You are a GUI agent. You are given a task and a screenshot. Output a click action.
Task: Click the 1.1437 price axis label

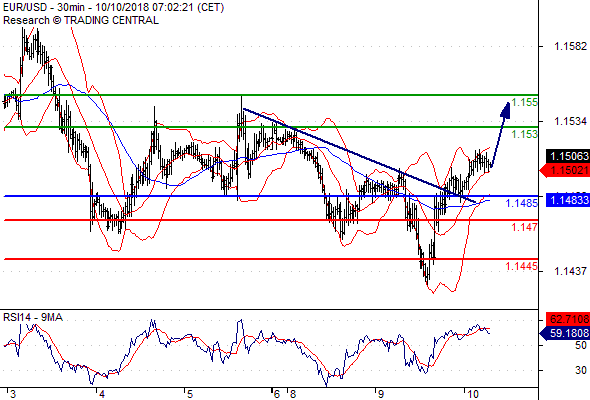click(x=570, y=271)
